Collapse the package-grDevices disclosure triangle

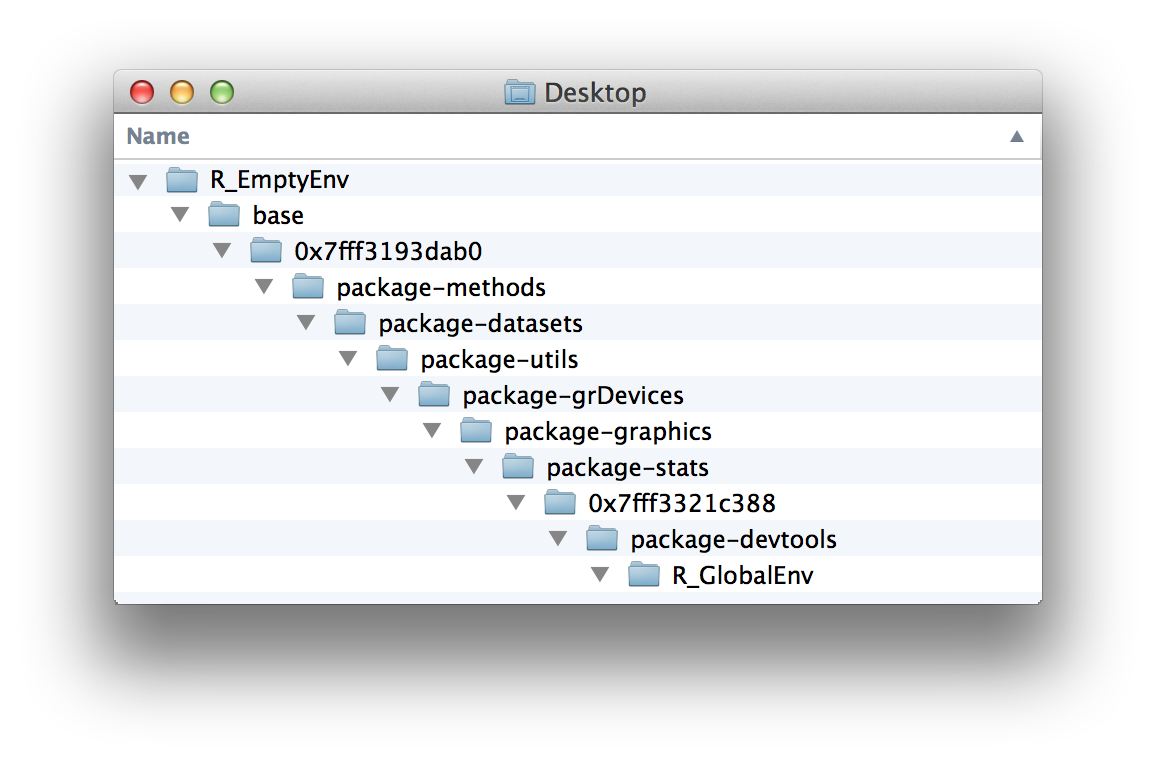[390, 397]
